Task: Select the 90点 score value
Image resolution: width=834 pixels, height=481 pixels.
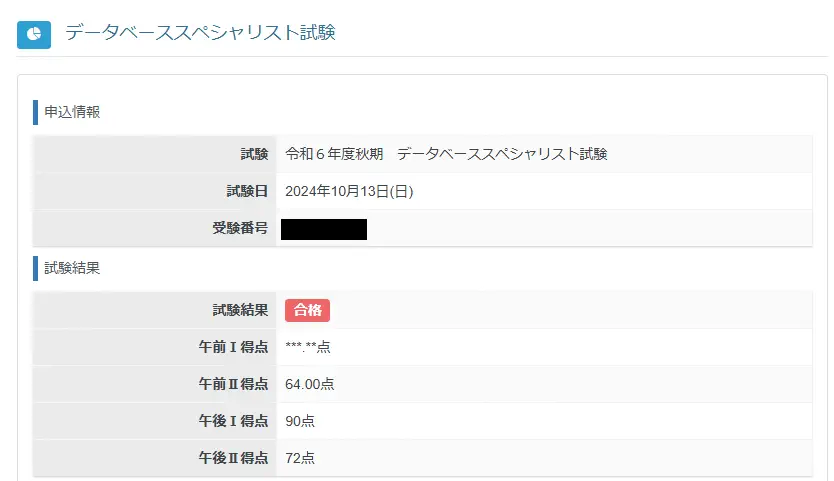Action: pyautogui.click(x=300, y=421)
